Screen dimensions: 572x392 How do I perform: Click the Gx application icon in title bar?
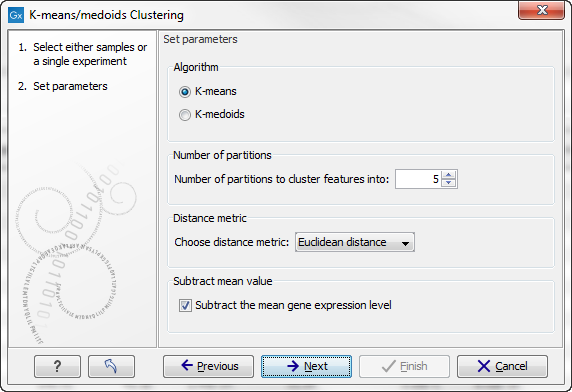tap(16, 15)
